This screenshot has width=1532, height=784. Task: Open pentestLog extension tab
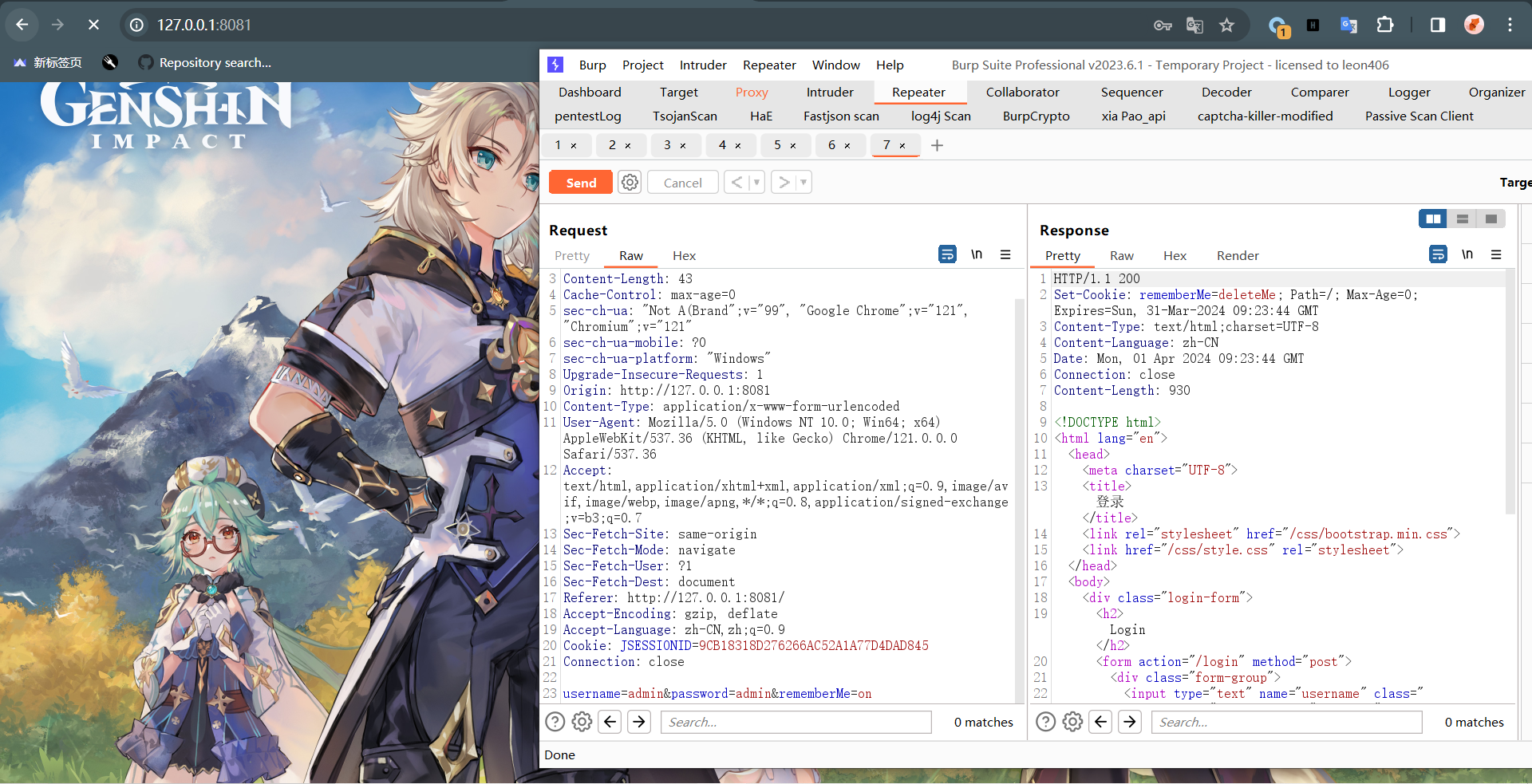(x=588, y=116)
